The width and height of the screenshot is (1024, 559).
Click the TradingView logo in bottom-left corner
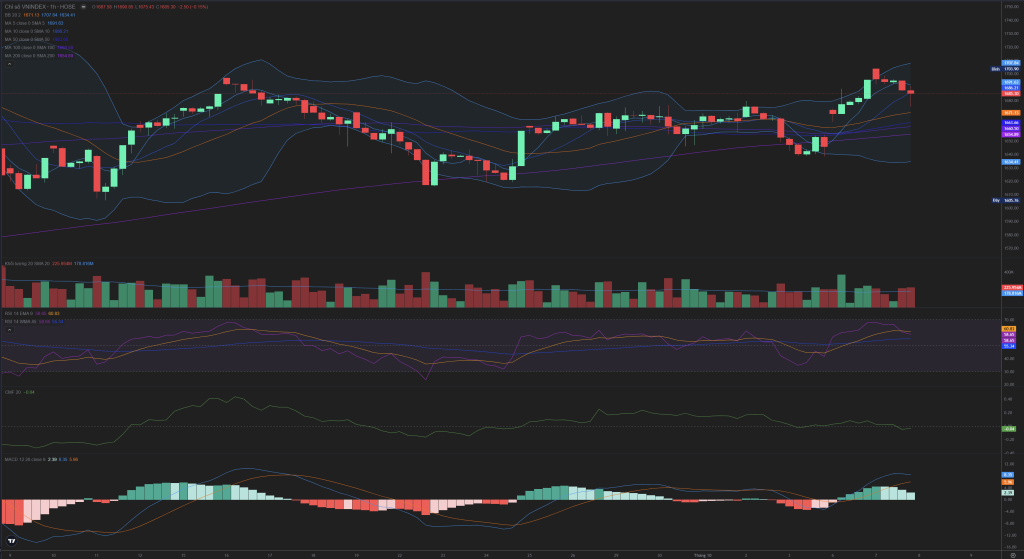(11, 541)
